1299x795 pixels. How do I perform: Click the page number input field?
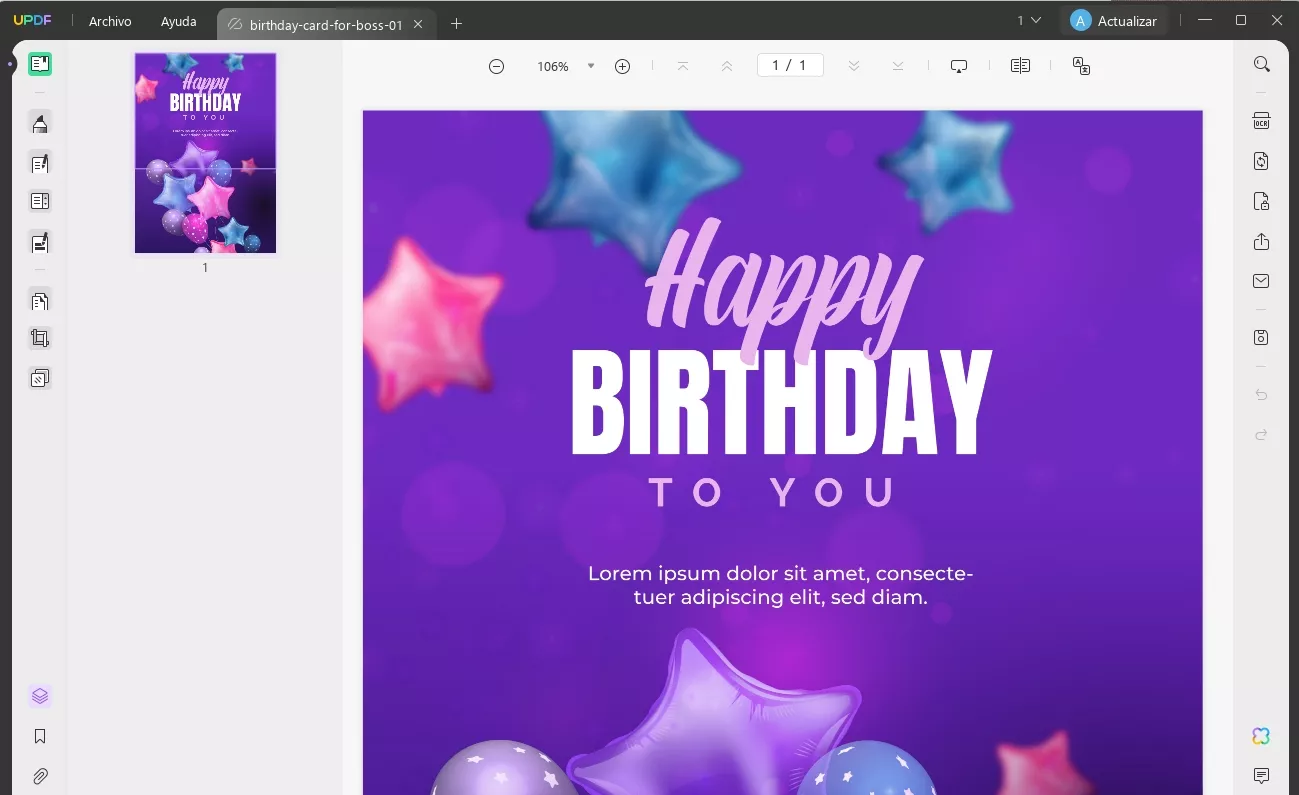(790, 66)
